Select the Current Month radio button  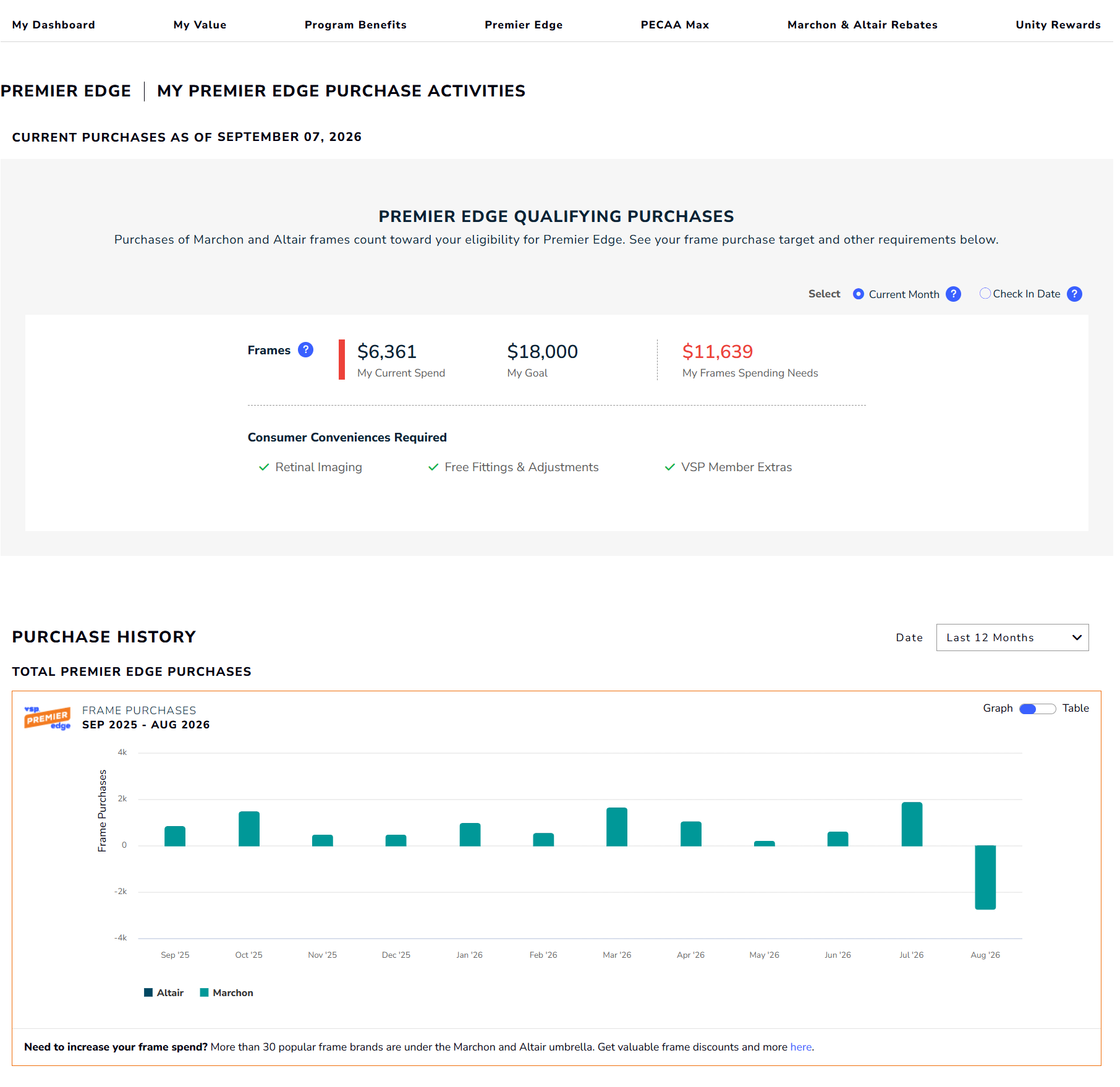(859, 294)
